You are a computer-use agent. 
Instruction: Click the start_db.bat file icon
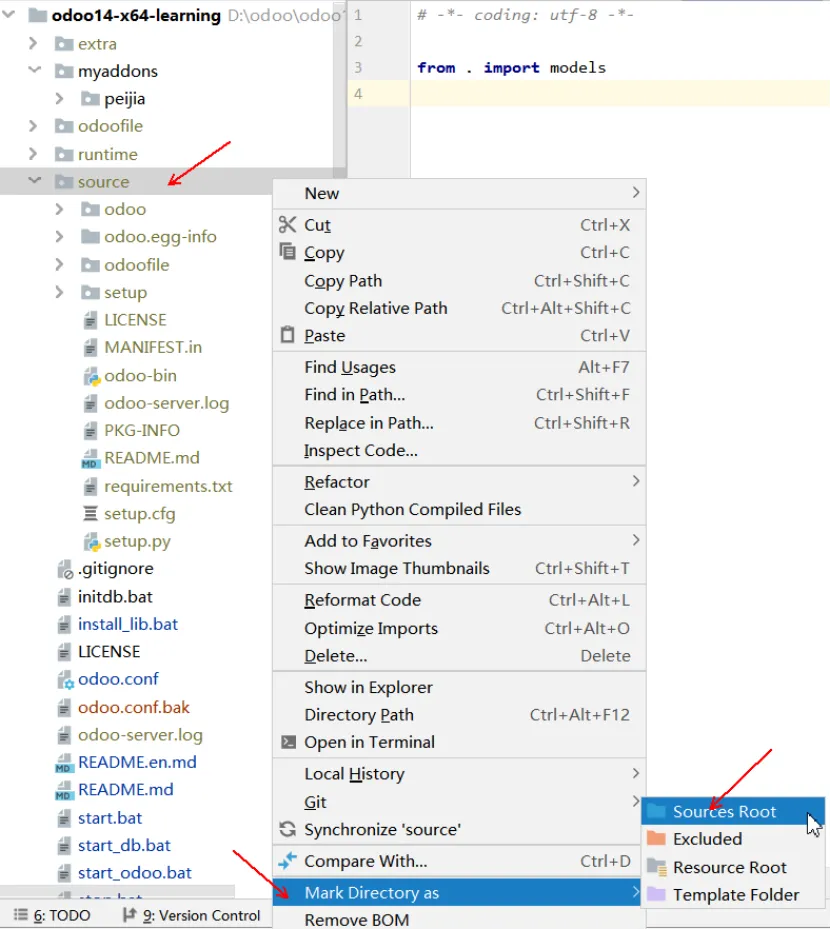[64, 845]
